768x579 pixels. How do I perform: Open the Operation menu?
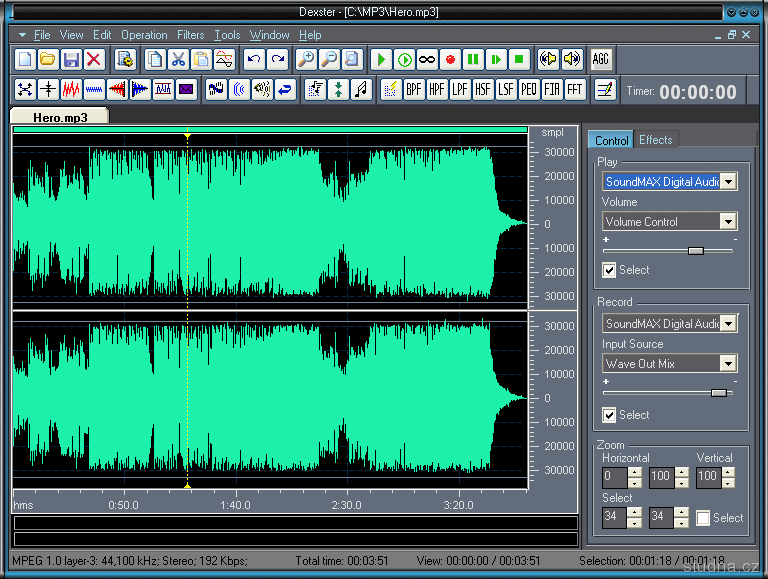pos(144,35)
